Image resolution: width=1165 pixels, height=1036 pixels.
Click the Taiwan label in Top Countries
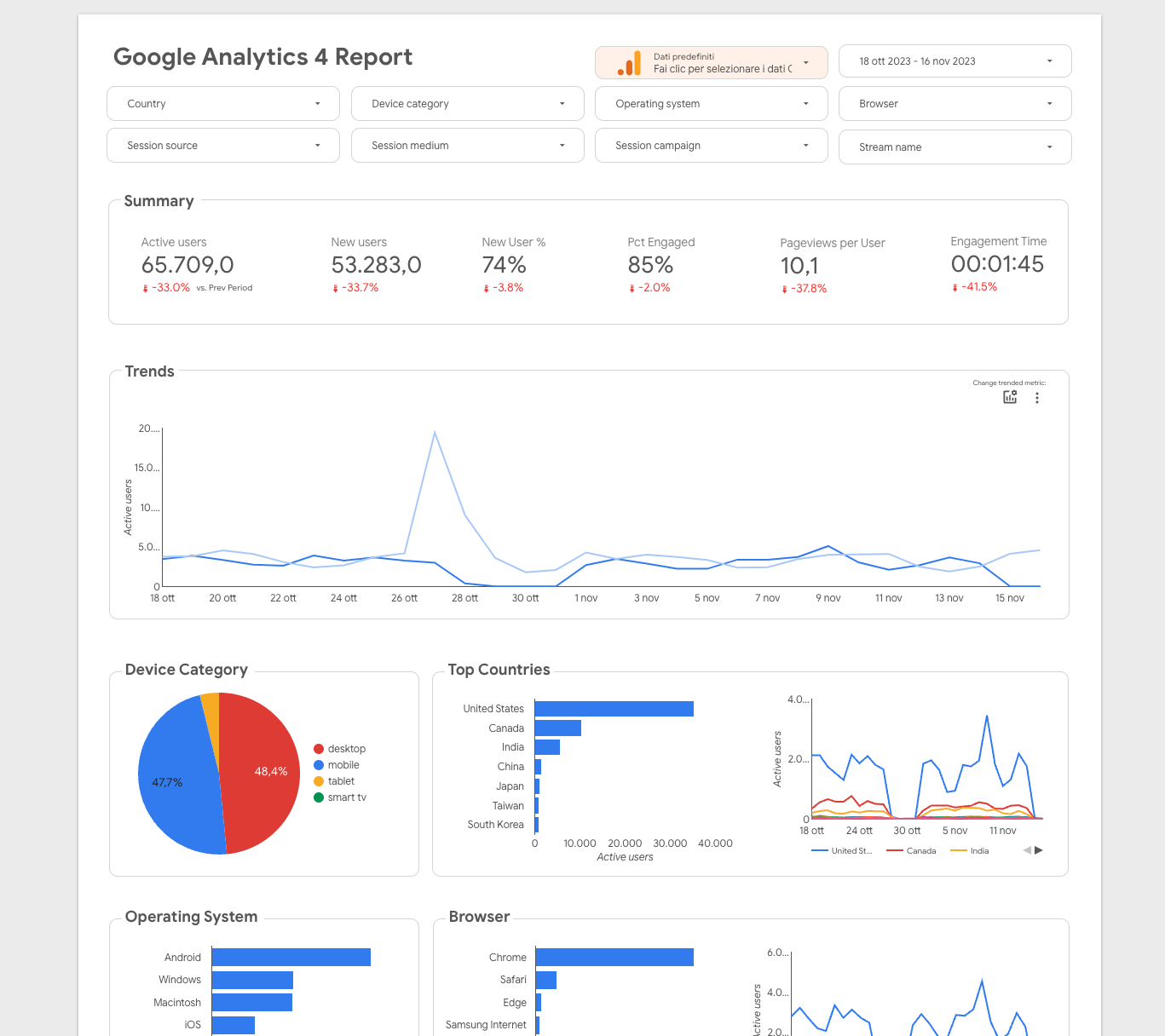point(508,806)
